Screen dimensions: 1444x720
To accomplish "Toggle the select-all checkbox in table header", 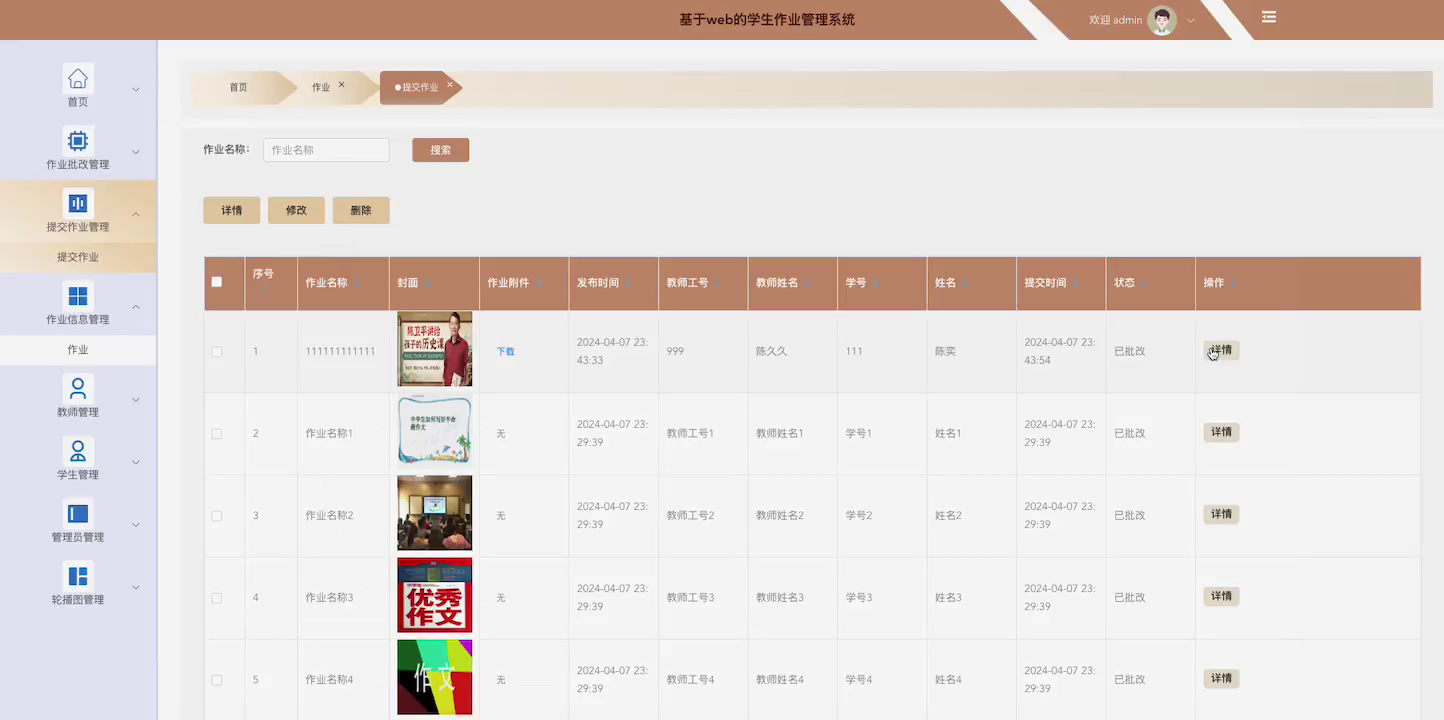I will pos(216,283).
